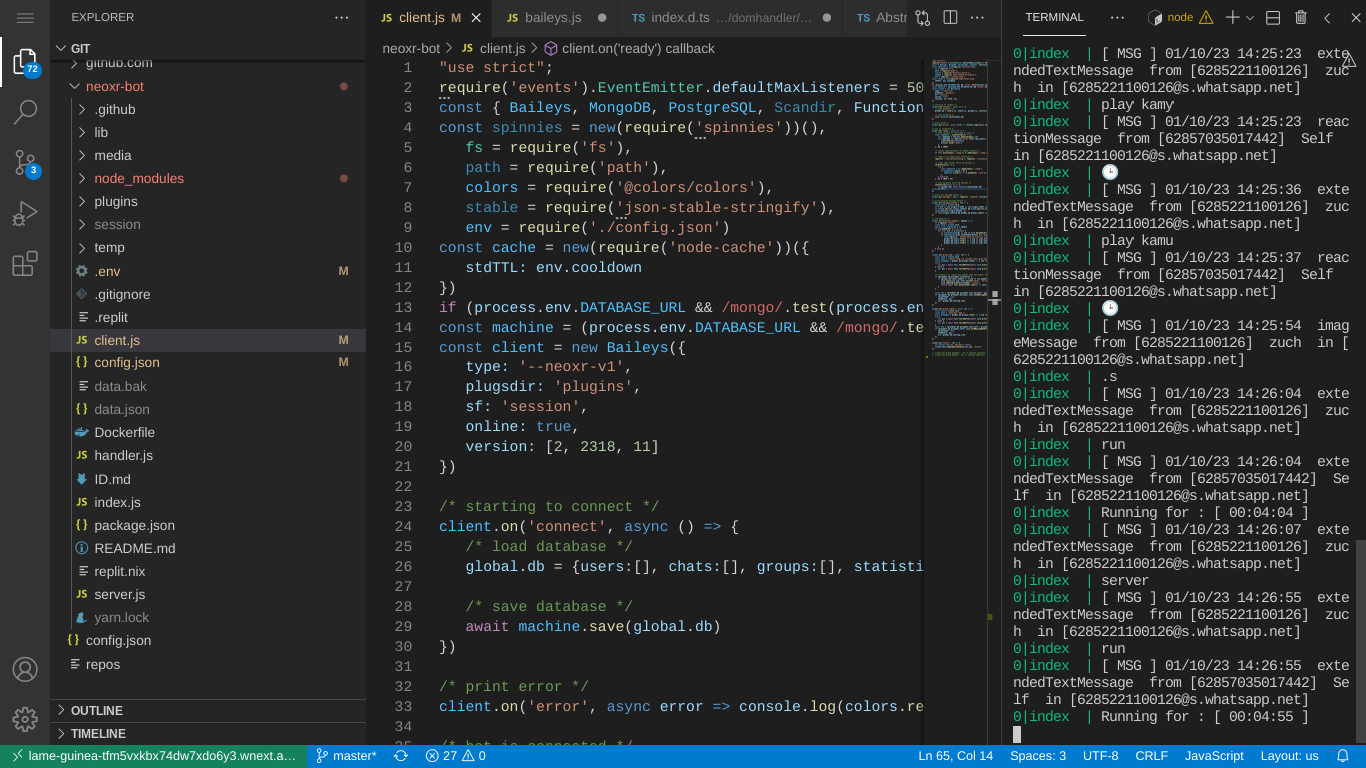
Task: Open the Source Control view
Action: click(25, 162)
